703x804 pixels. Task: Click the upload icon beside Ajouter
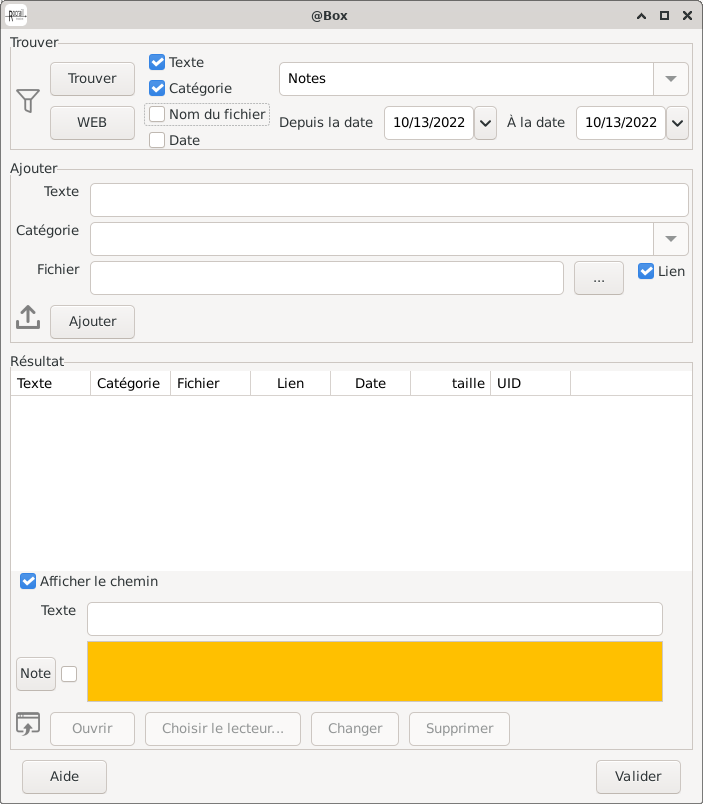(28, 318)
